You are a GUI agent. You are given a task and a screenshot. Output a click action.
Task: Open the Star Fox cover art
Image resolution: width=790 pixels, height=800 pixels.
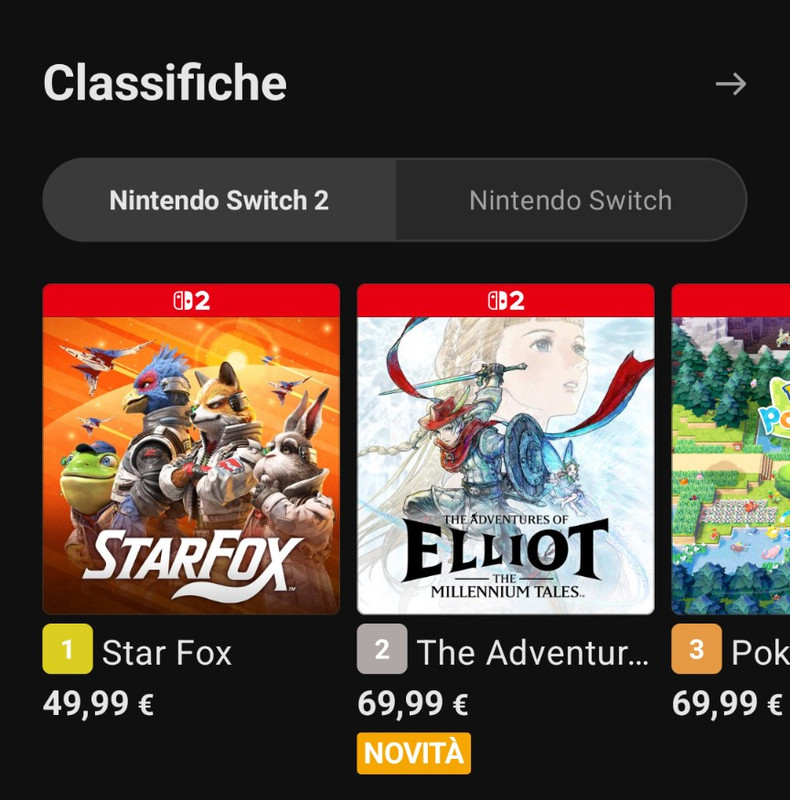191,465
